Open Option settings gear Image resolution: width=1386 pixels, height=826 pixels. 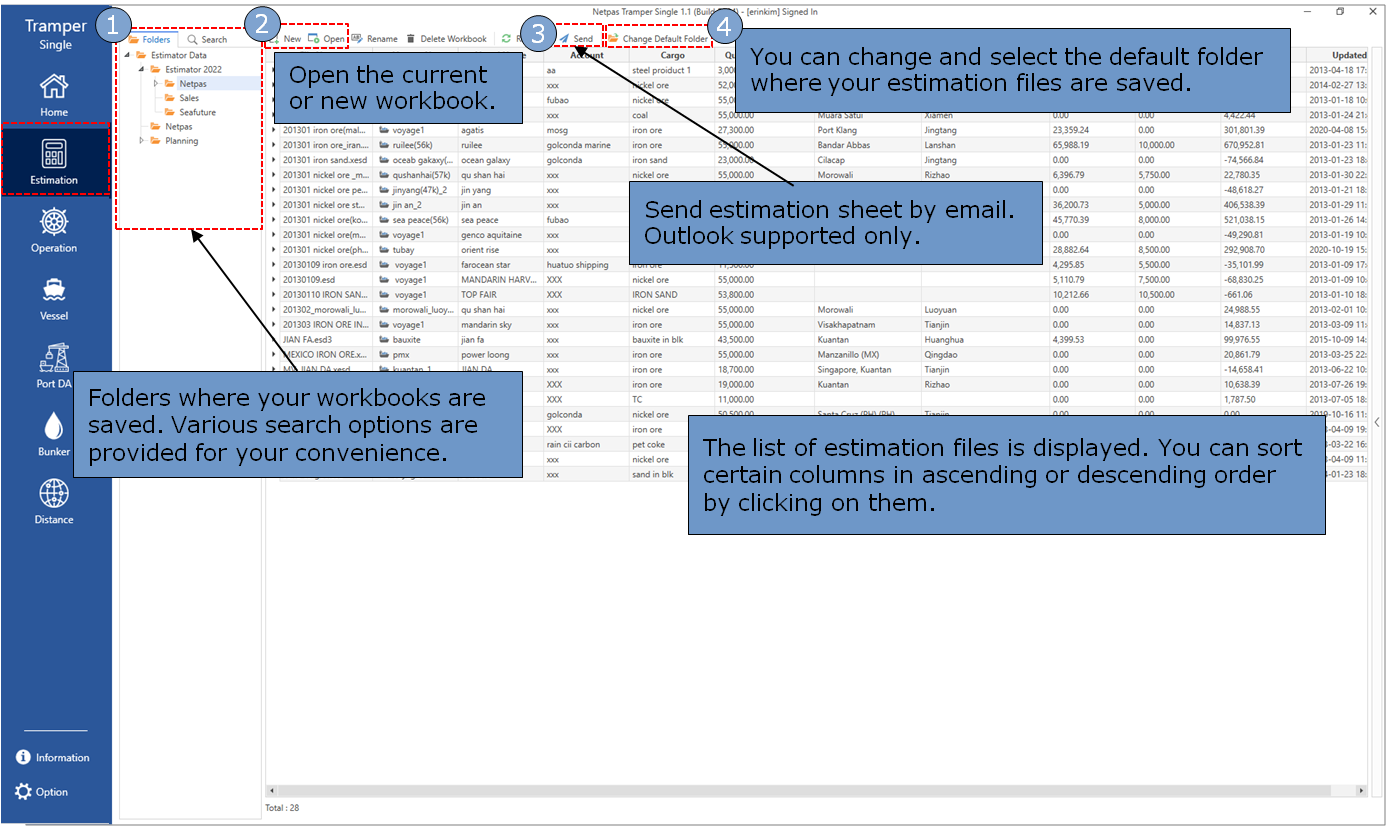coord(42,792)
